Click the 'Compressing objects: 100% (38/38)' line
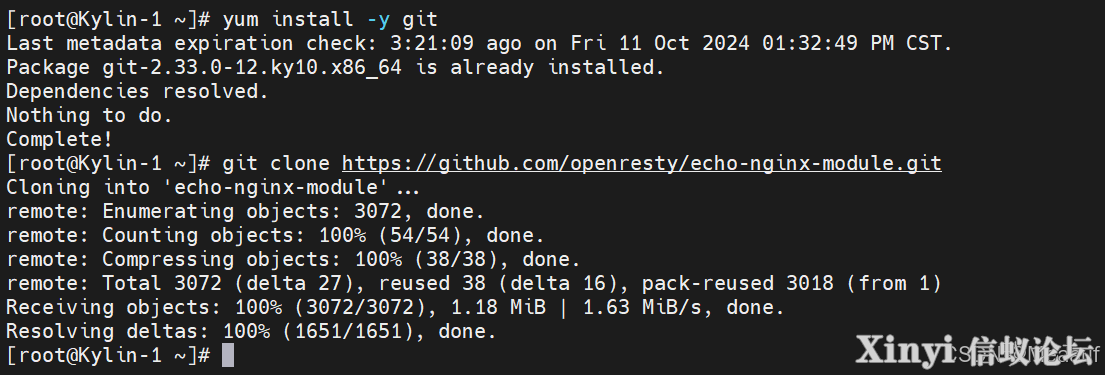Screen dimensions: 1105x375 (293, 259)
